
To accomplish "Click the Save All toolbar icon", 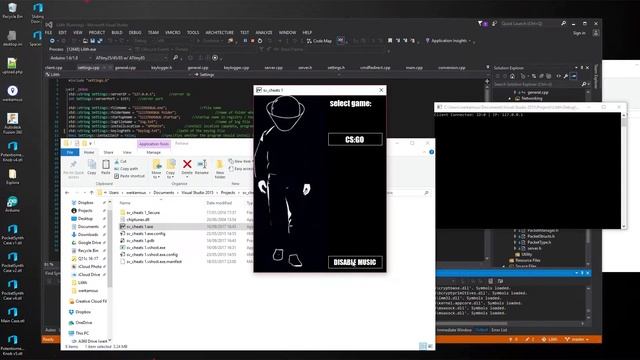I will 100,41.
